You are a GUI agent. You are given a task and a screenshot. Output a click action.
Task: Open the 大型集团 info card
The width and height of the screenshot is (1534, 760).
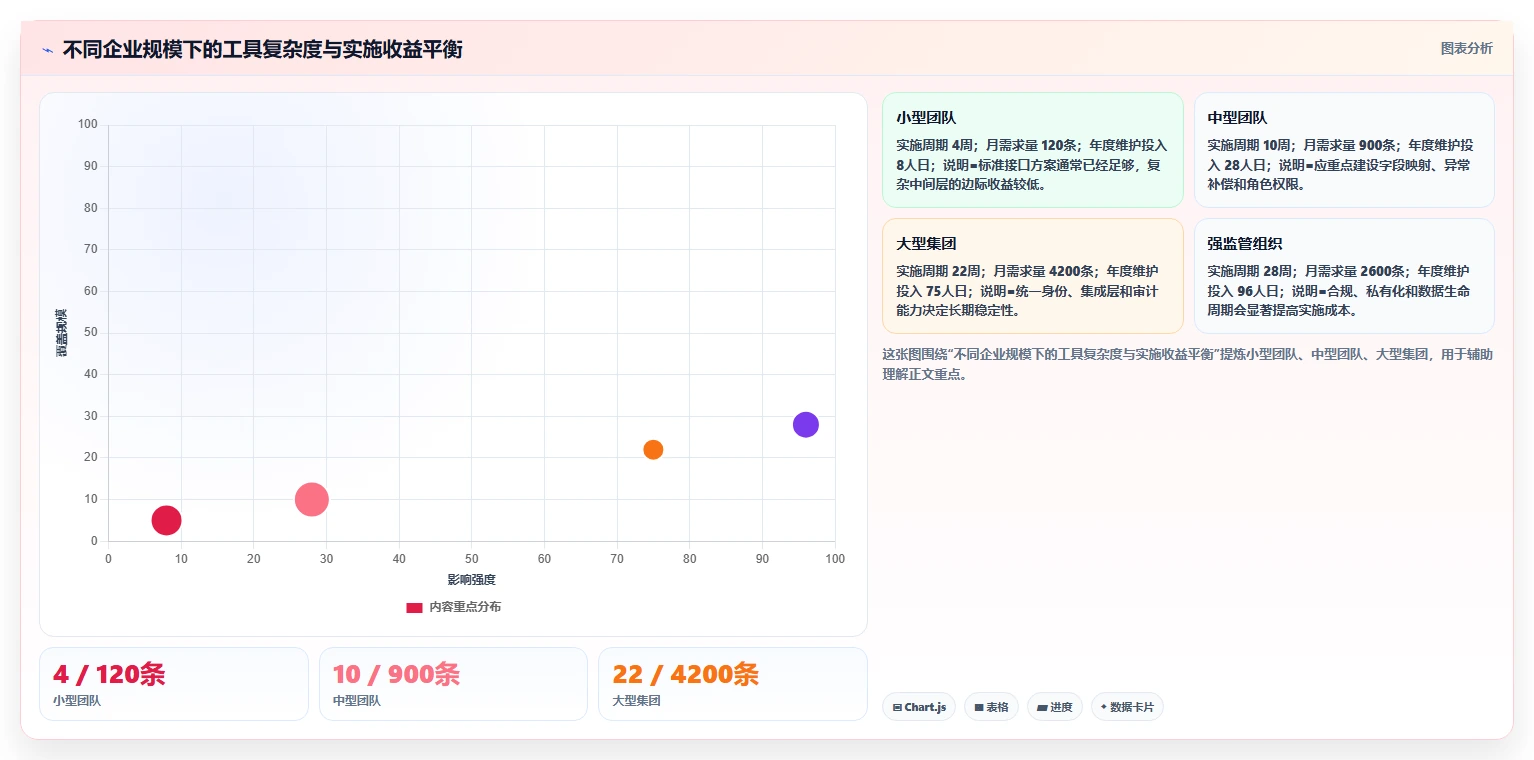(1032, 276)
